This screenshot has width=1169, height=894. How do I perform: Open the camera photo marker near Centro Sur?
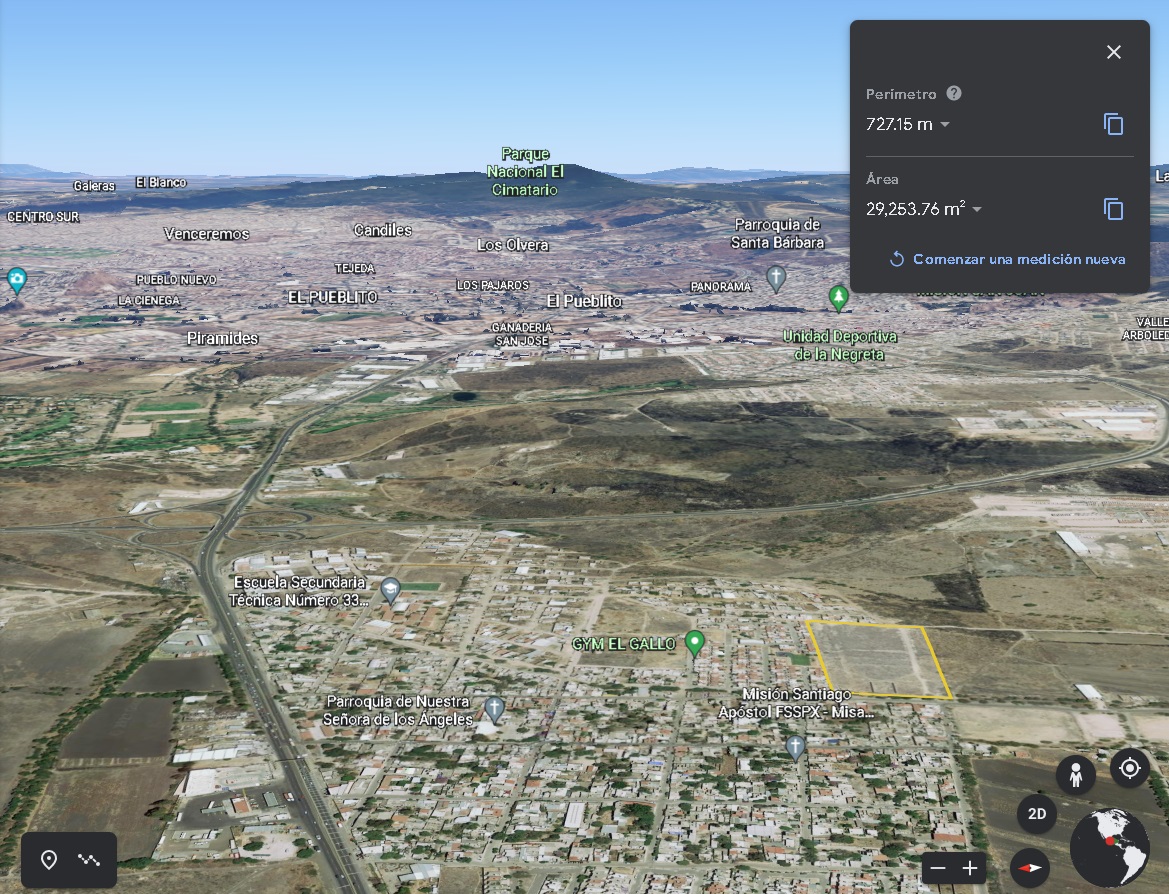[x=16, y=280]
